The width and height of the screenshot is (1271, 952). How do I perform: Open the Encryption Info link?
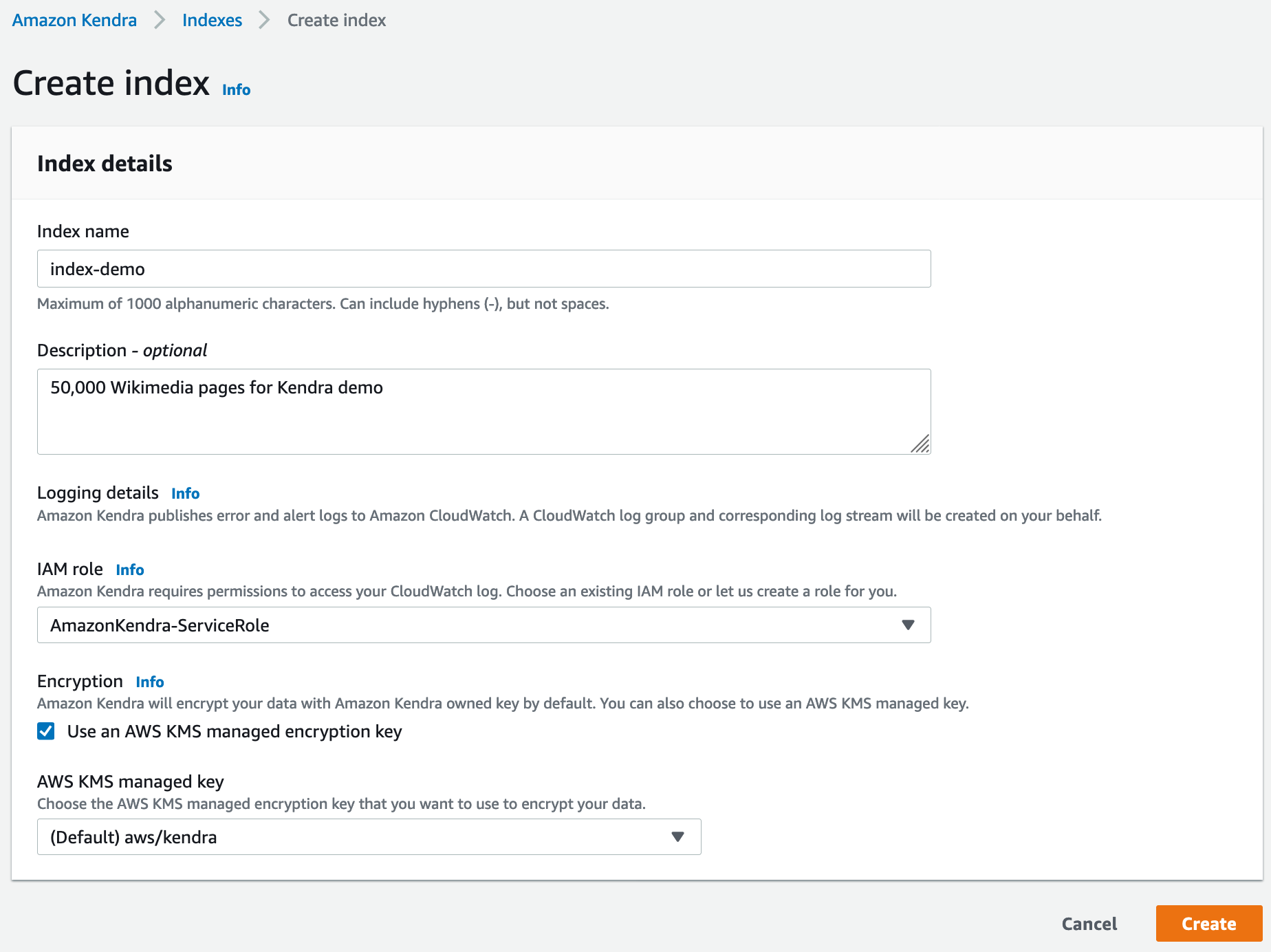coord(149,682)
